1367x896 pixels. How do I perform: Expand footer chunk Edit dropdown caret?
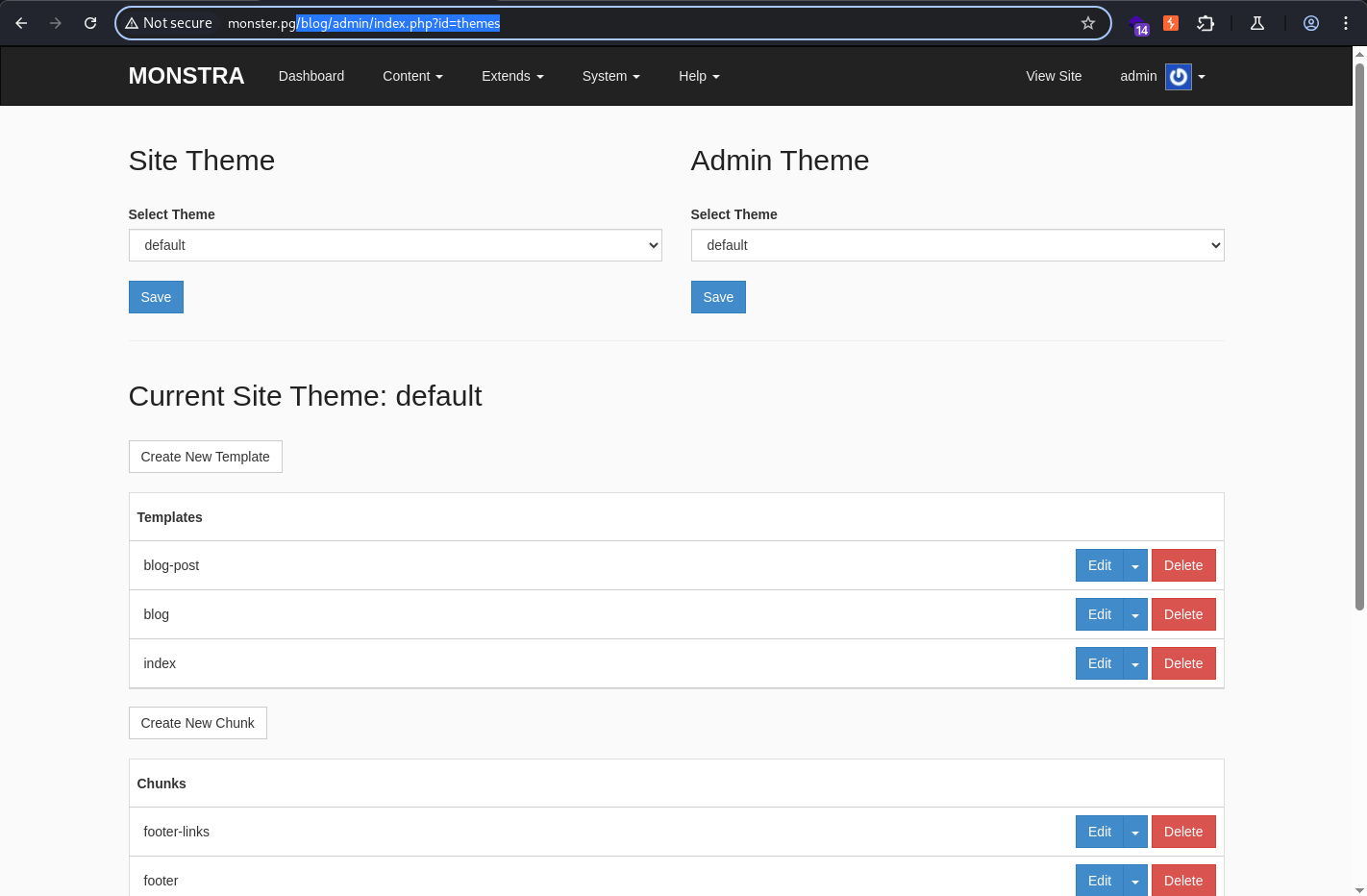(1135, 881)
